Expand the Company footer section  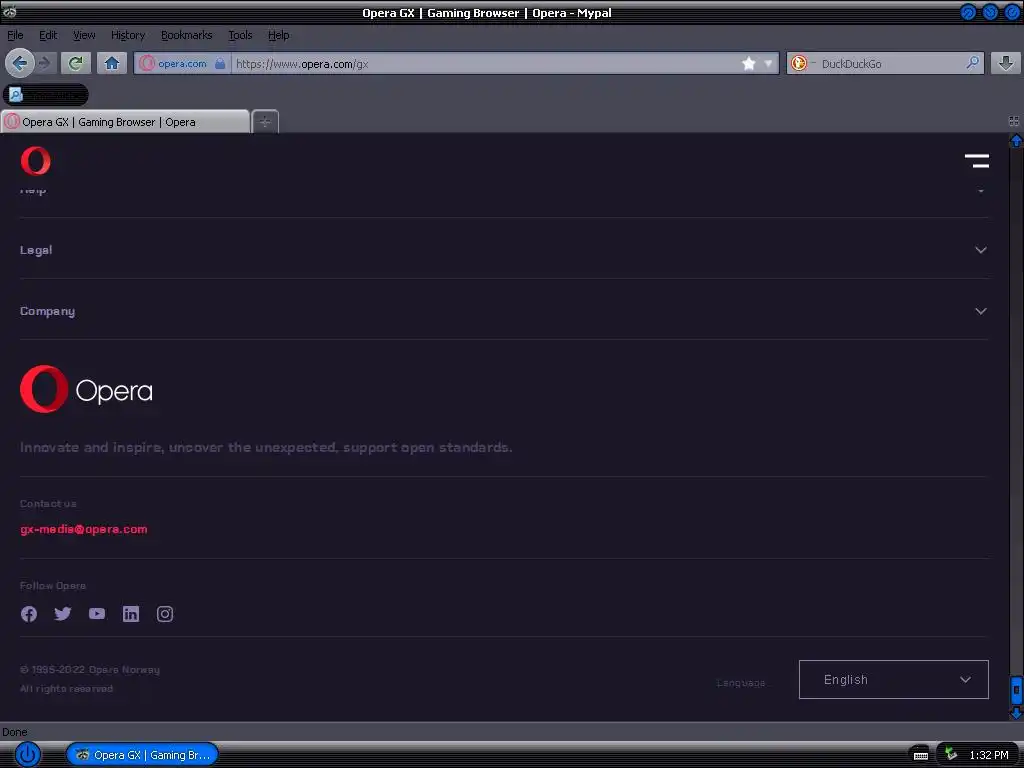pyautogui.click(x=504, y=312)
